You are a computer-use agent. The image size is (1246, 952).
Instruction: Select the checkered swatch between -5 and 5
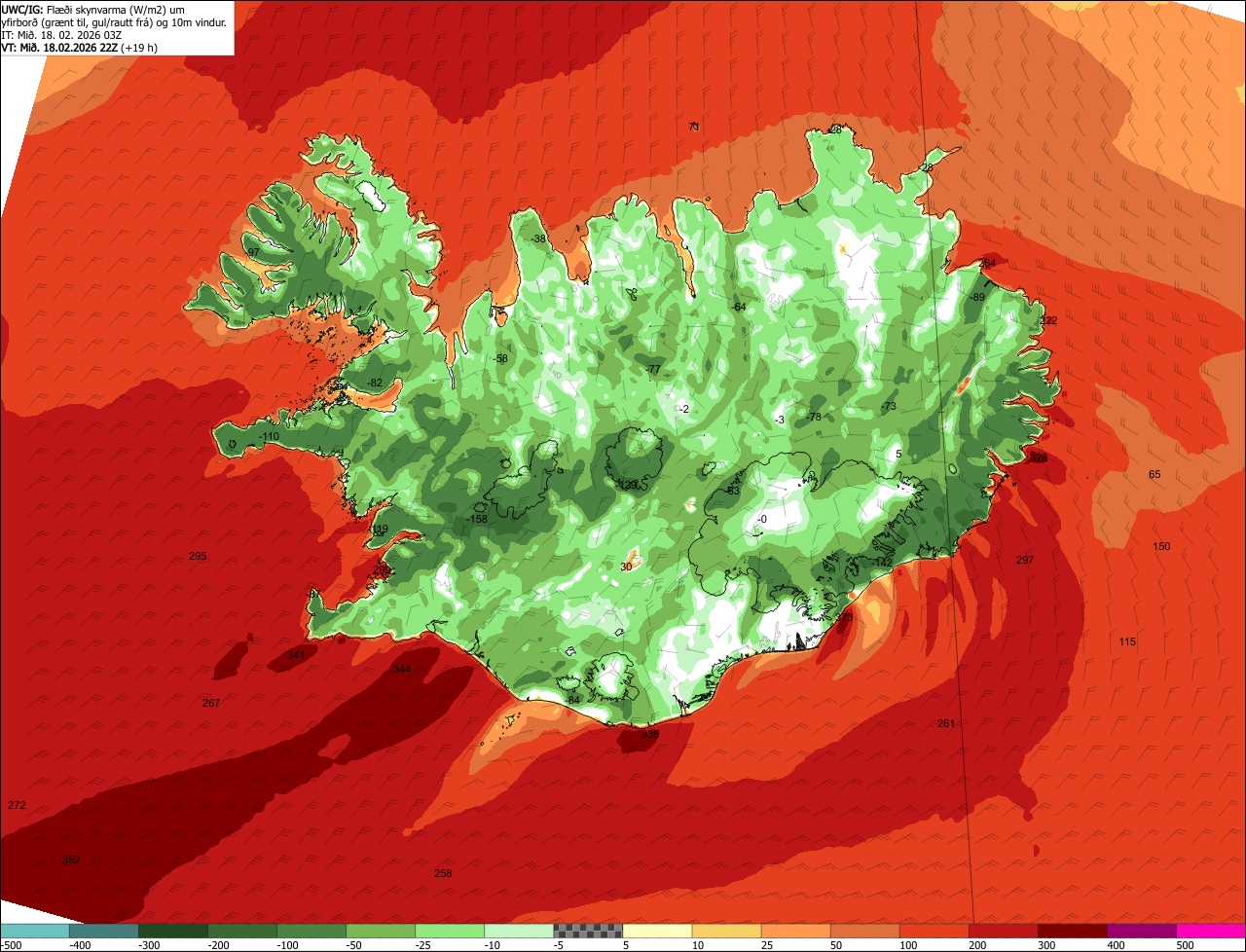[588, 931]
